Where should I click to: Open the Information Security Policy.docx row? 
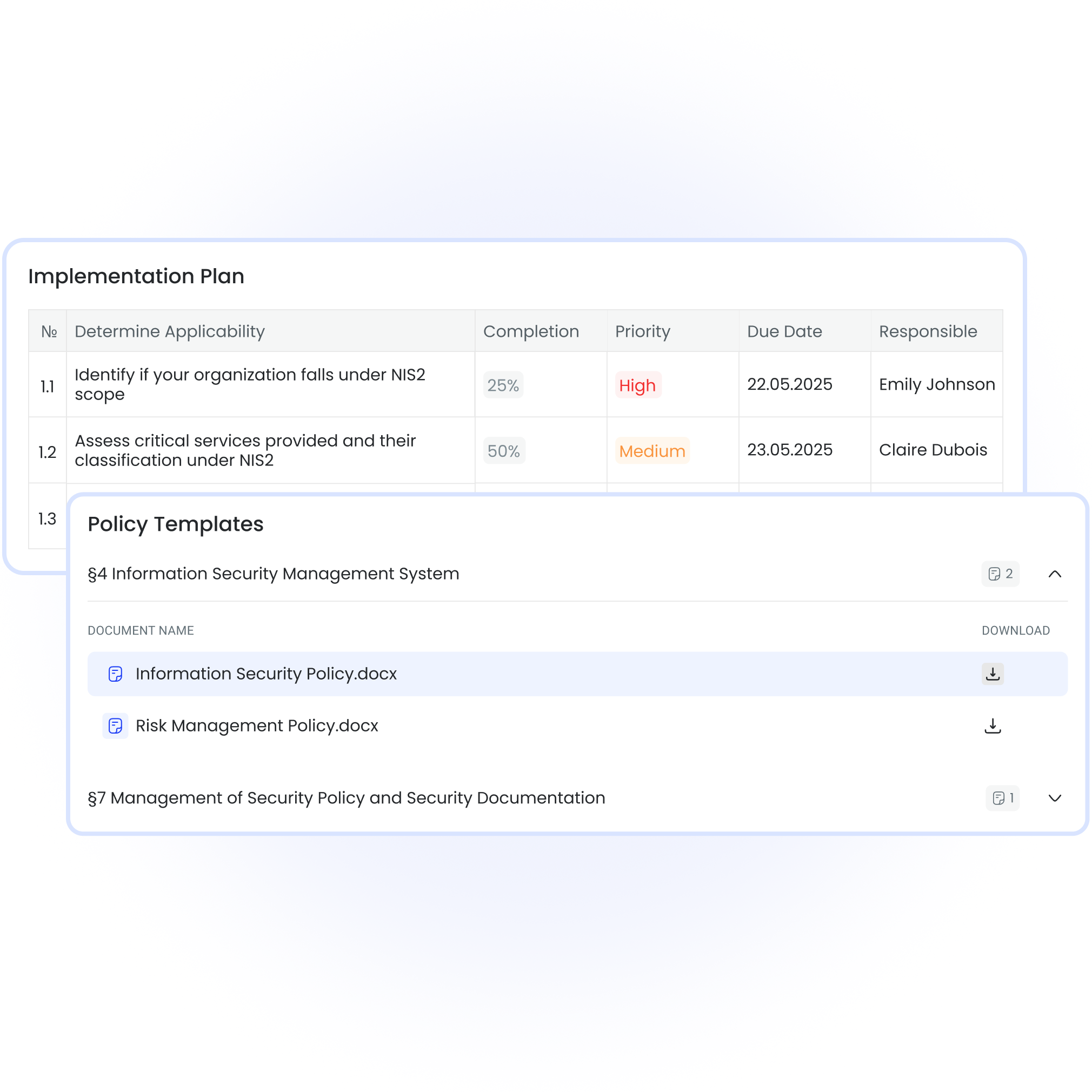point(578,674)
